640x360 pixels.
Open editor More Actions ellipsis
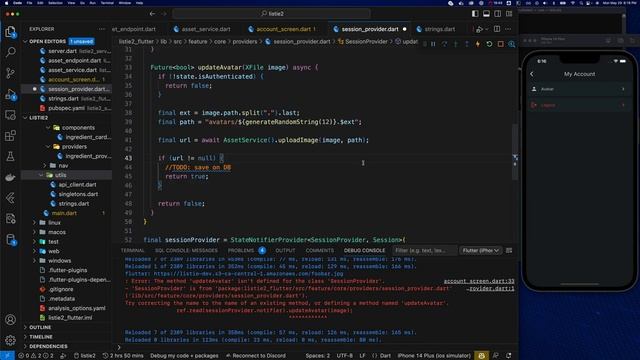pos(508,29)
